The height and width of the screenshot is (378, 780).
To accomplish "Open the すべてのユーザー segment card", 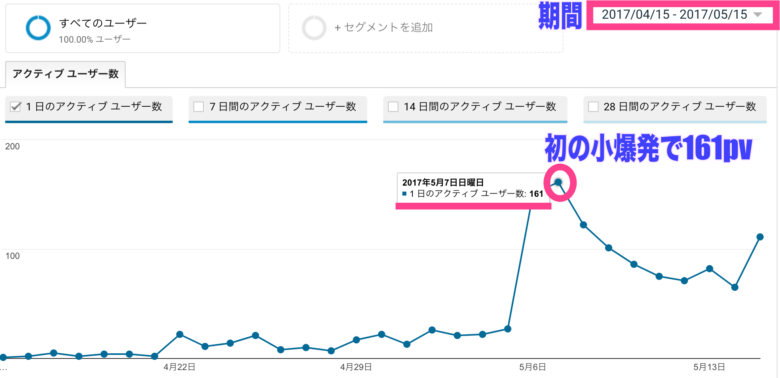I will [143, 28].
